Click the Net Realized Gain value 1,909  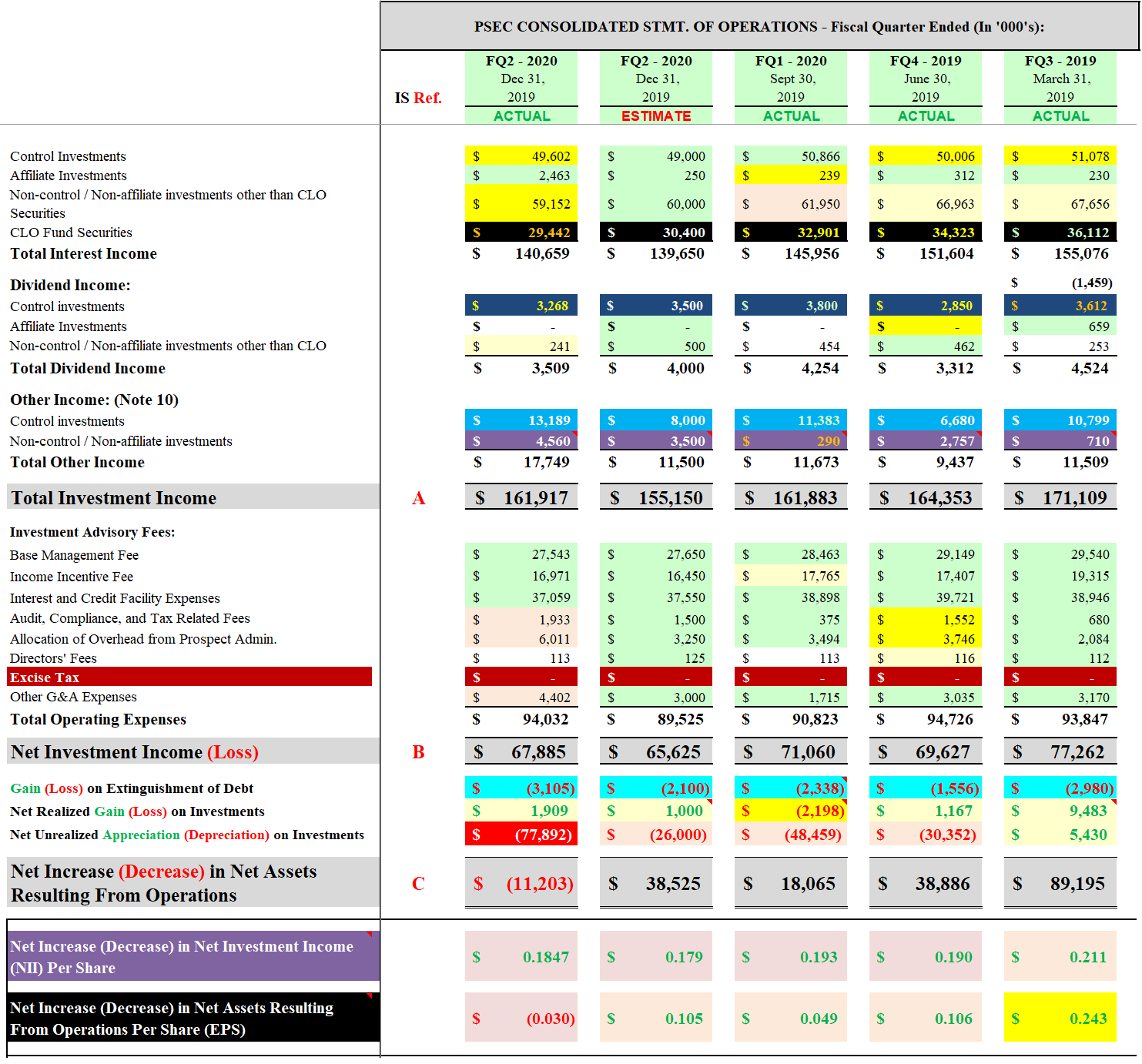click(549, 811)
